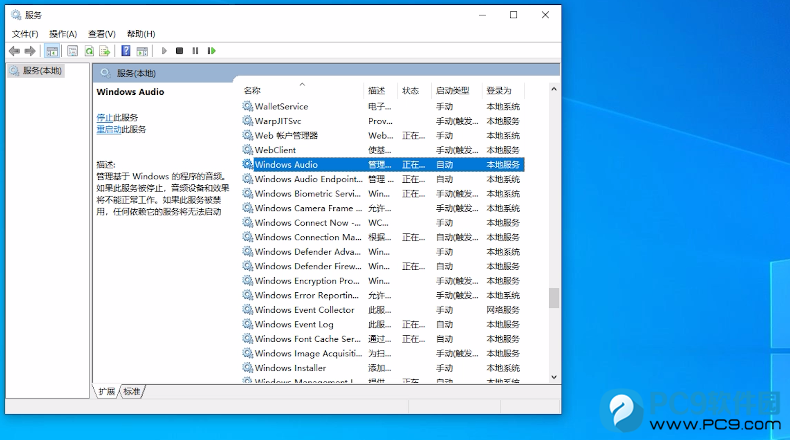Switch to the 标准 tab

(x=132, y=392)
